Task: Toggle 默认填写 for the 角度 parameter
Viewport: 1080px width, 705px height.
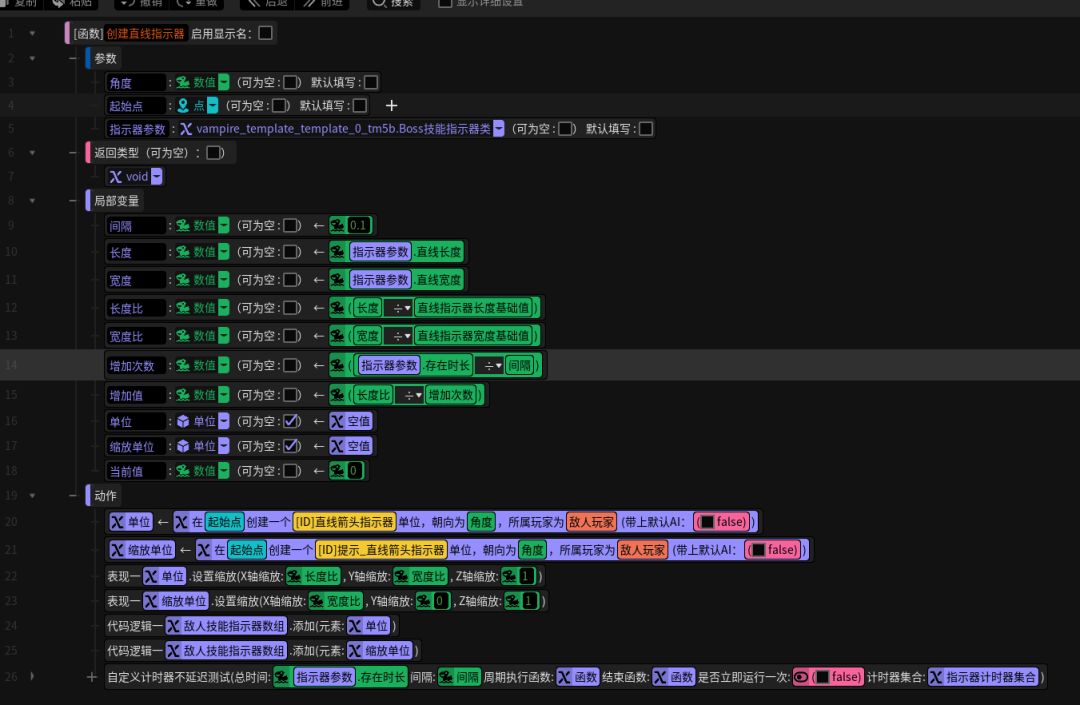Action: tap(371, 82)
